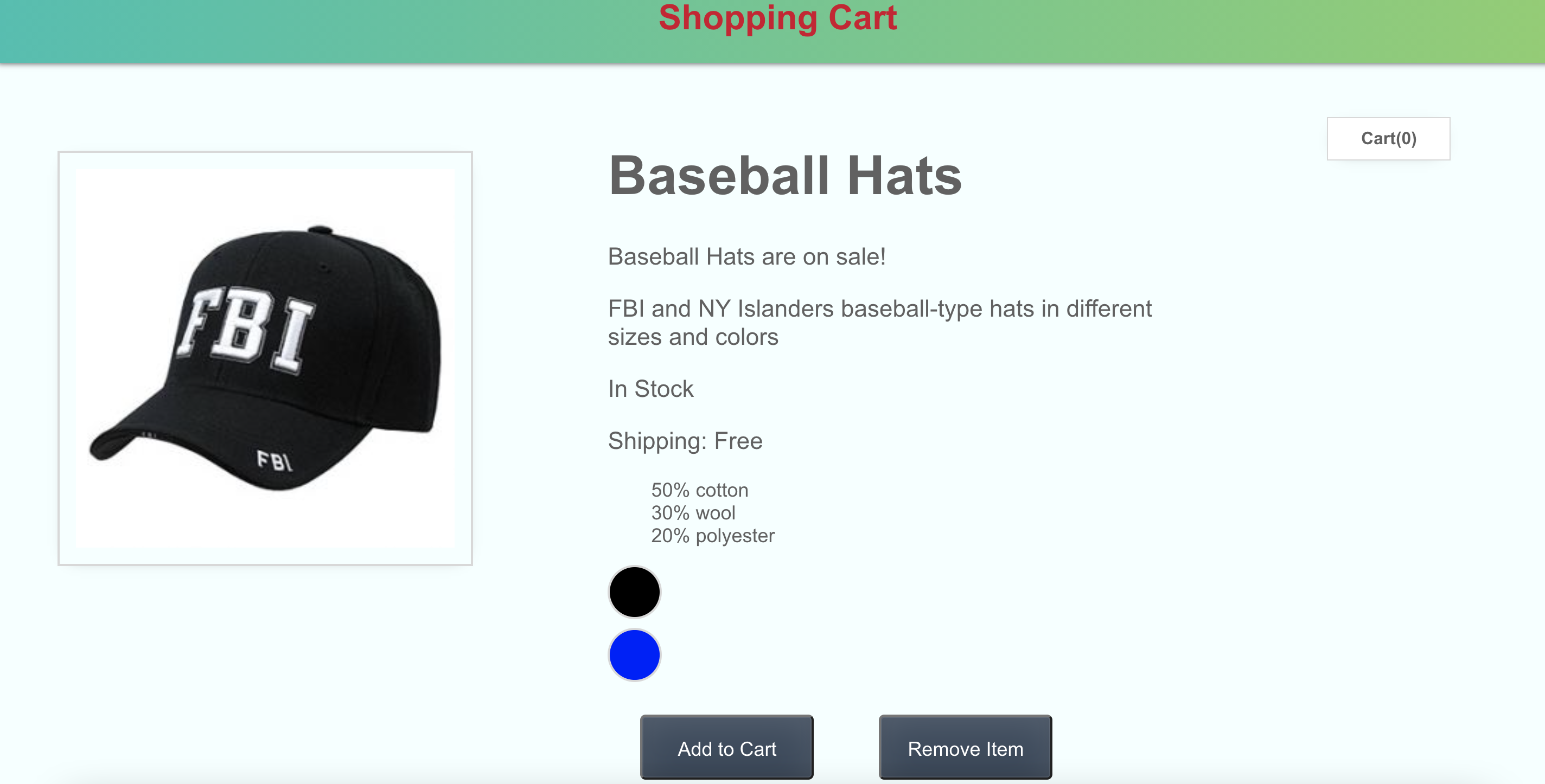This screenshot has height=784, width=1545.
Task: Click the FBI and NY Islanders description
Action: tap(879, 323)
